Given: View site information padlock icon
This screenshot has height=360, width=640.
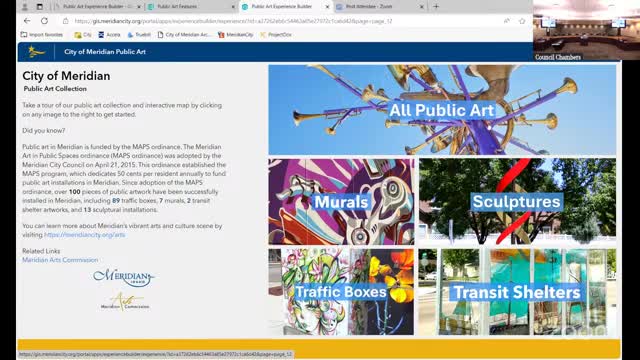Looking at the screenshot, I should [65, 21].
